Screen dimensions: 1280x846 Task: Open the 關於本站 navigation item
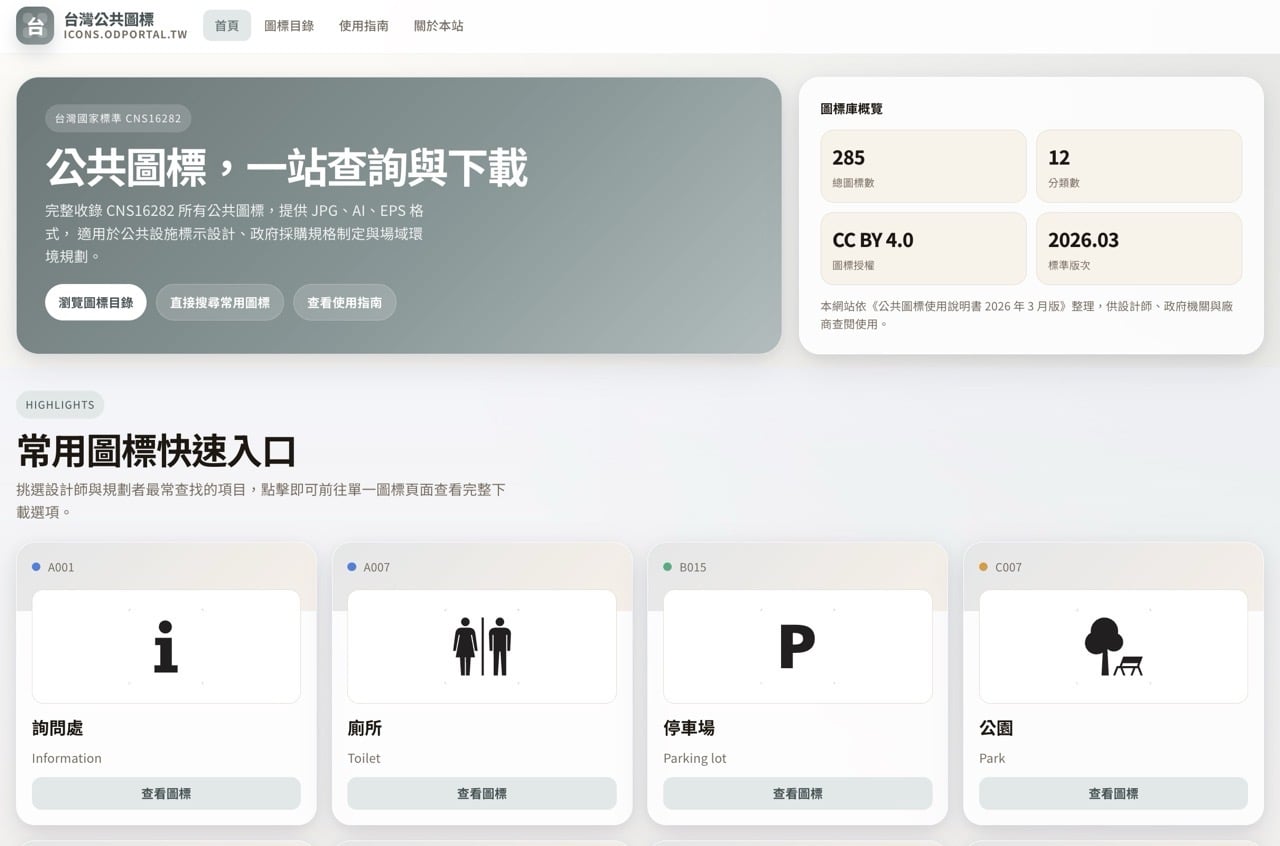(439, 26)
